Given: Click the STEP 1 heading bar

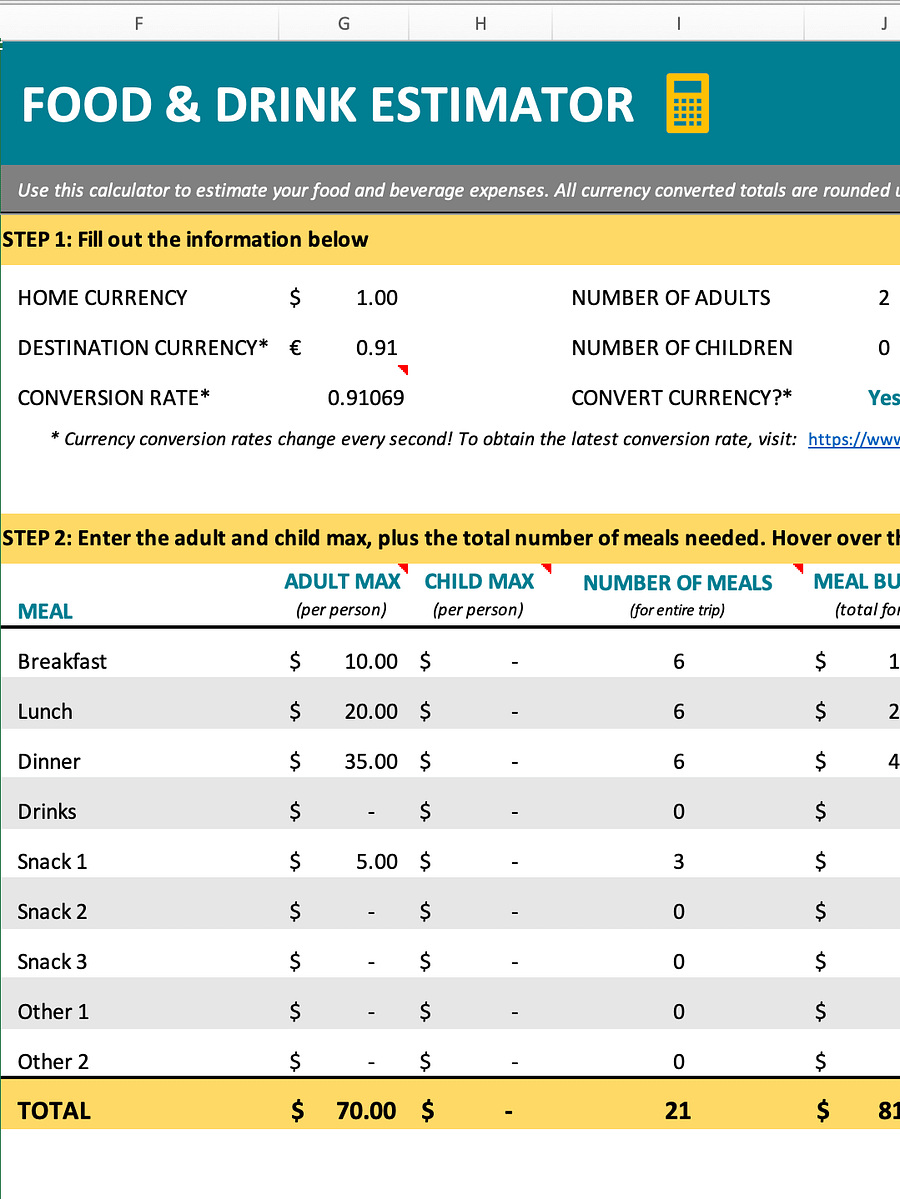Looking at the screenshot, I should pos(450,239).
